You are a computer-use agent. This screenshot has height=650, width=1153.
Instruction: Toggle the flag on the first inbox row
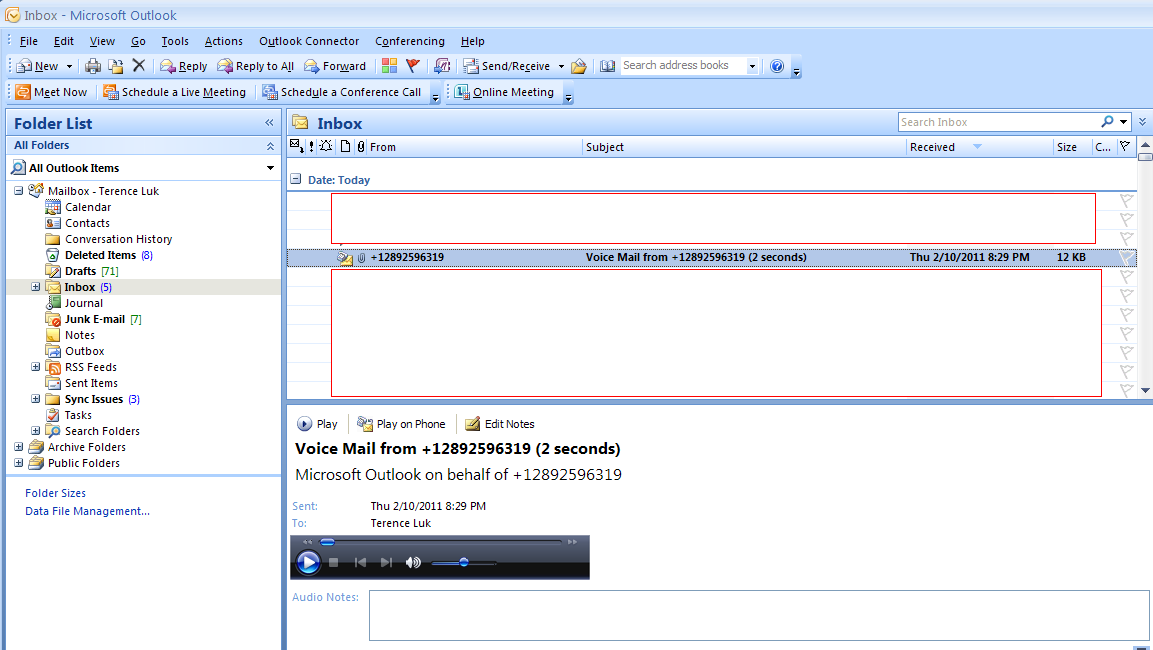point(1126,200)
